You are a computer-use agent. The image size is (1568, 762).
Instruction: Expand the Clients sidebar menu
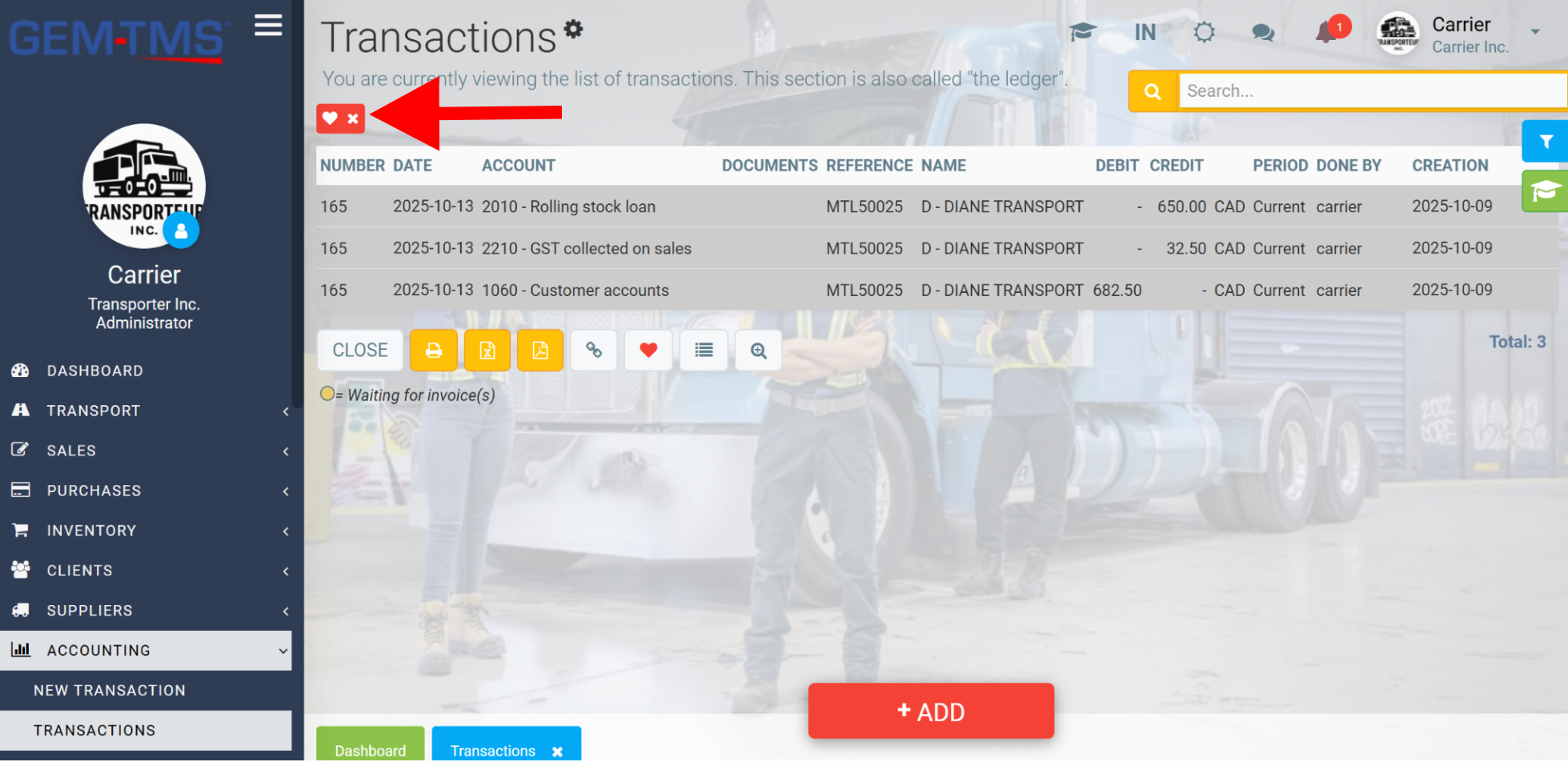[x=146, y=571]
